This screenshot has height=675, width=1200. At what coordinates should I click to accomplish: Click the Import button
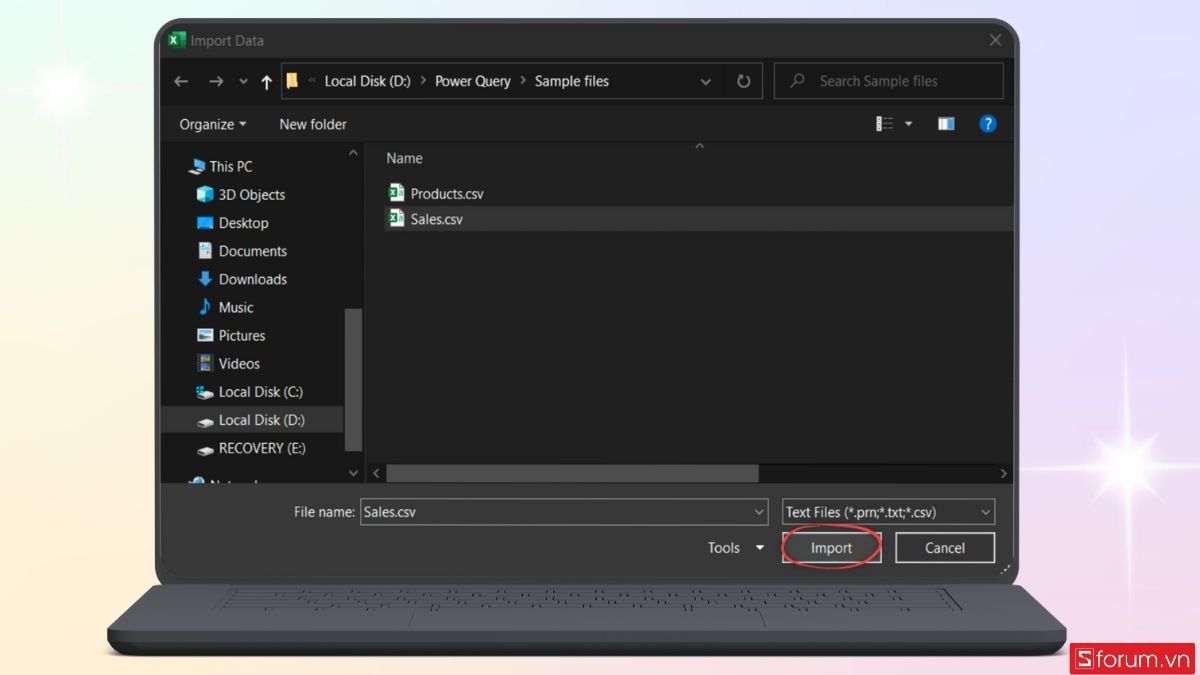pyautogui.click(x=831, y=548)
